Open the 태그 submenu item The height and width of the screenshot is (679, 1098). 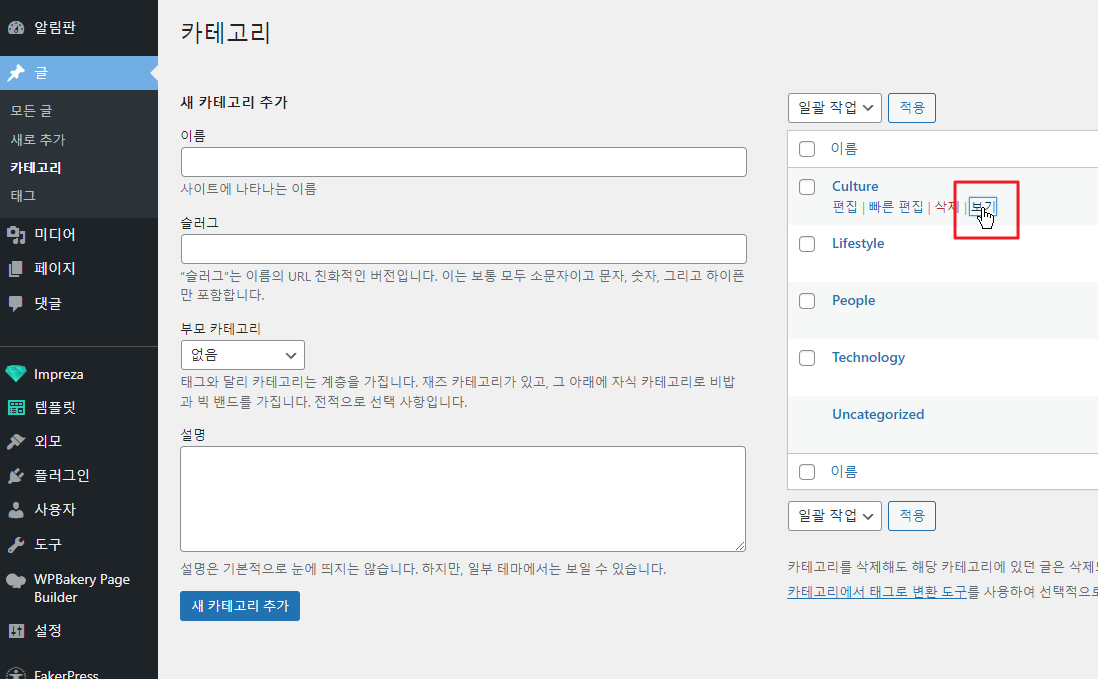click(23, 195)
